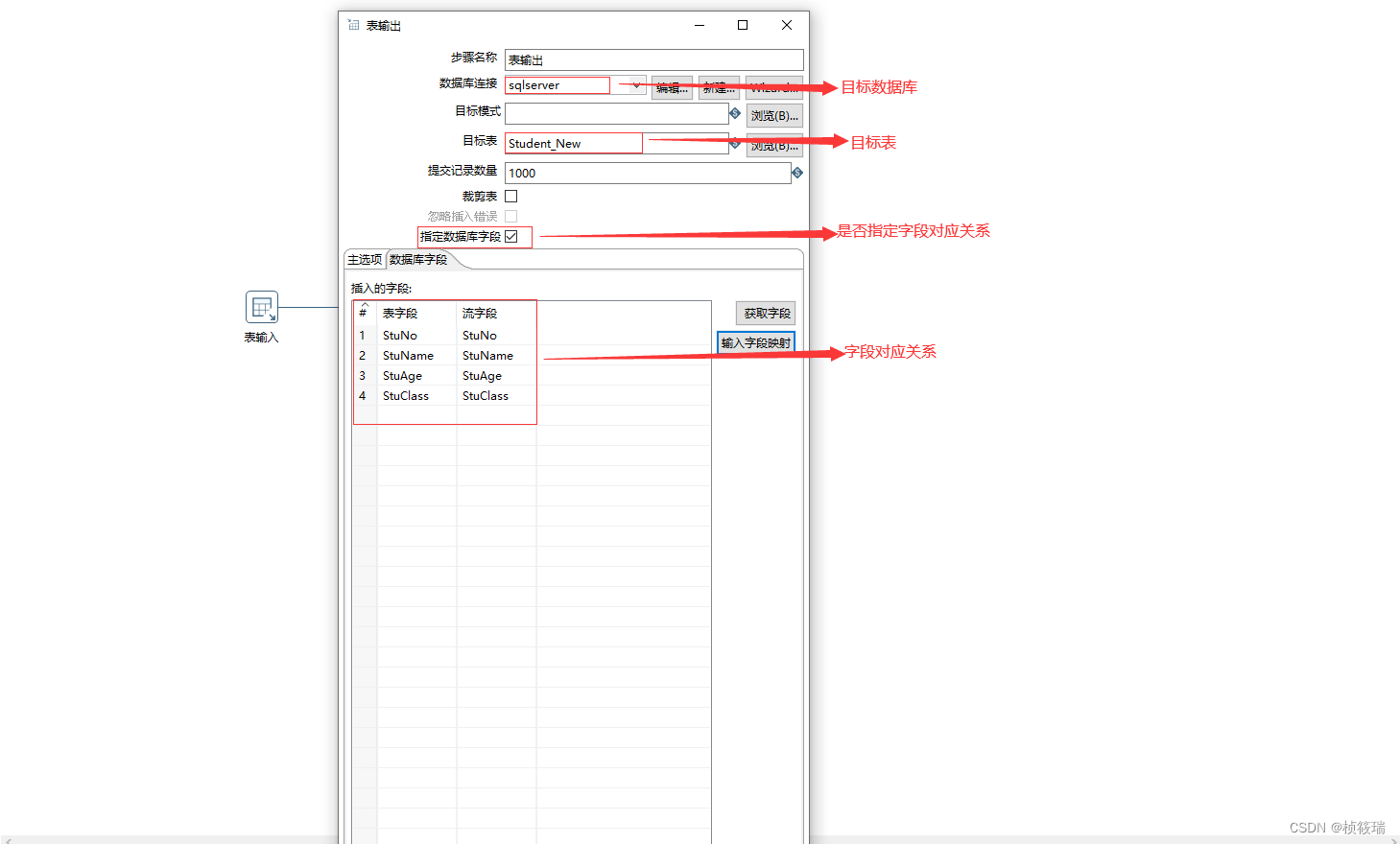Select StuAge in the 表字段 column
Image resolution: width=1400 pixels, height=844 pixels.
402,376
